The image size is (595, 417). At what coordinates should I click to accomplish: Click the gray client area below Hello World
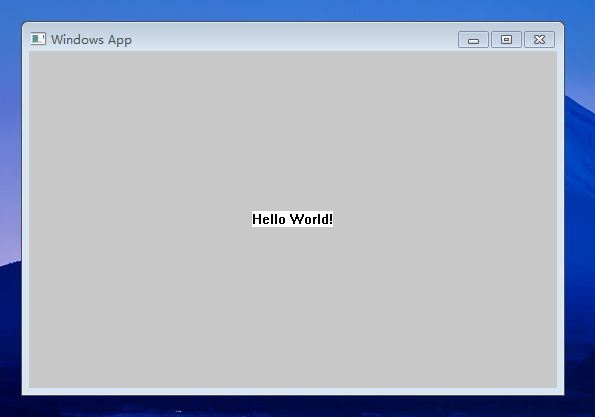[x=293, y=307]
